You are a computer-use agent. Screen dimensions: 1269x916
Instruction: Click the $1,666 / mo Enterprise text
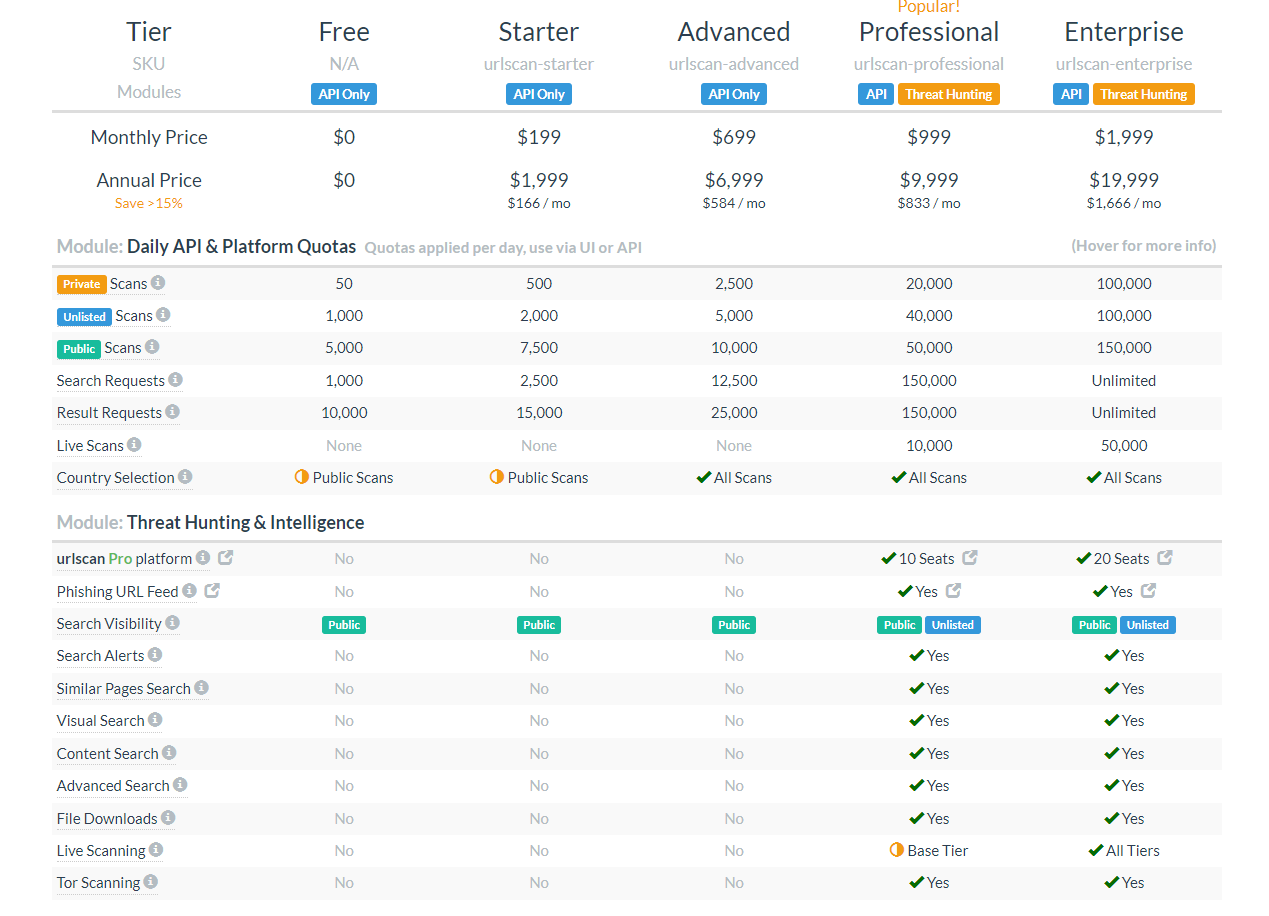[x=1124, y=203]
